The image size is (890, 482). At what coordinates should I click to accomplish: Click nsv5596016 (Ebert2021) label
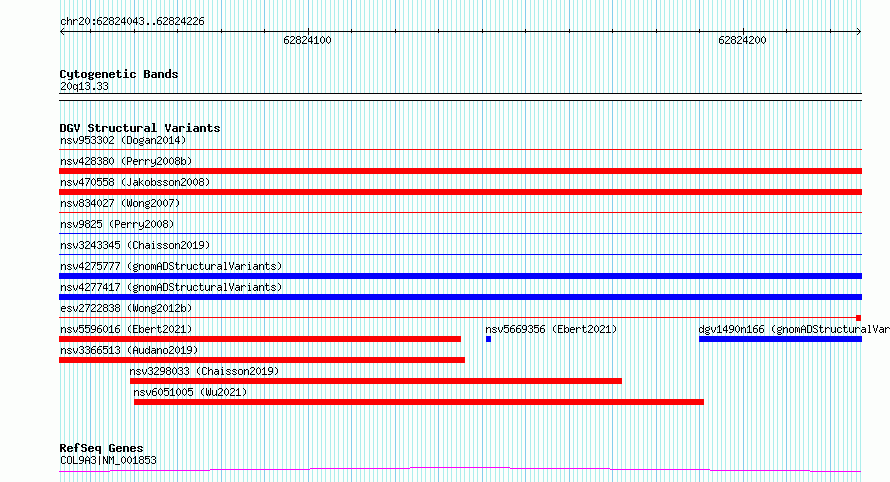(126, 329)
